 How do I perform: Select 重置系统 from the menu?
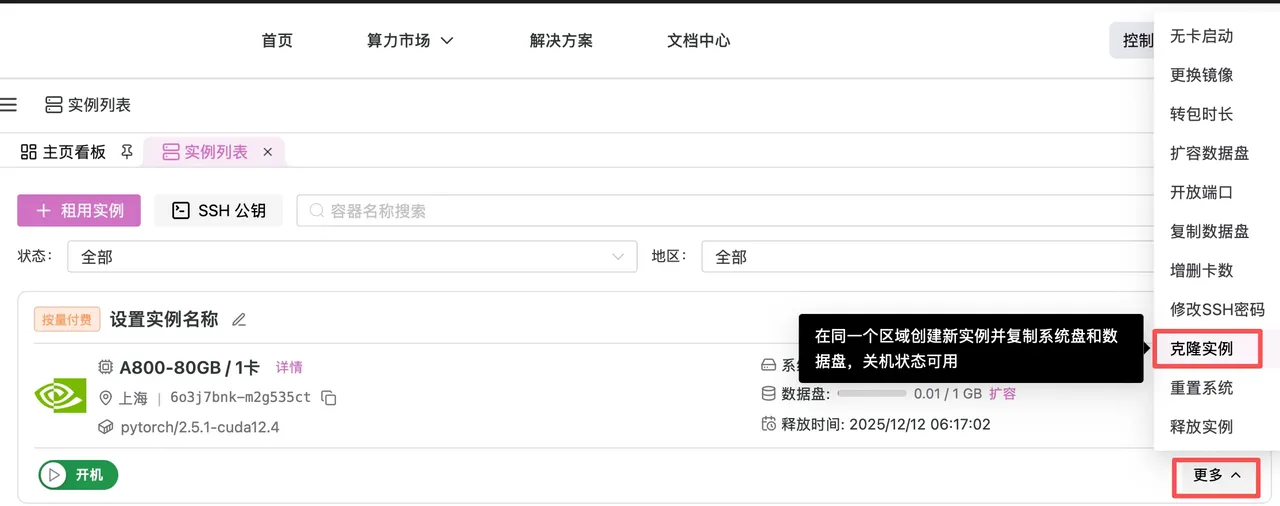click(x=1202, y=388)
